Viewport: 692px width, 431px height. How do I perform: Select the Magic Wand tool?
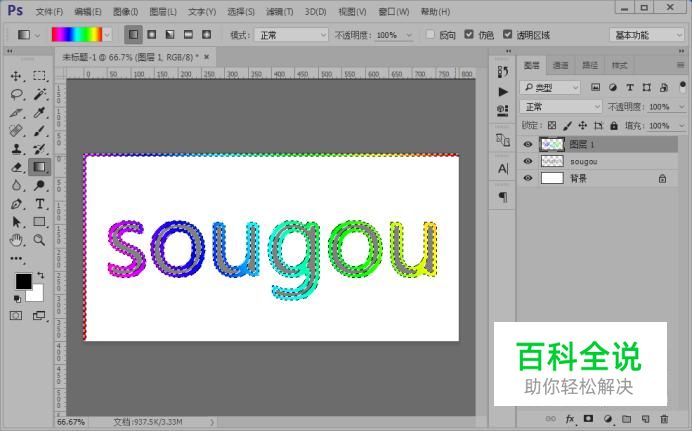(x=39, y=94)
